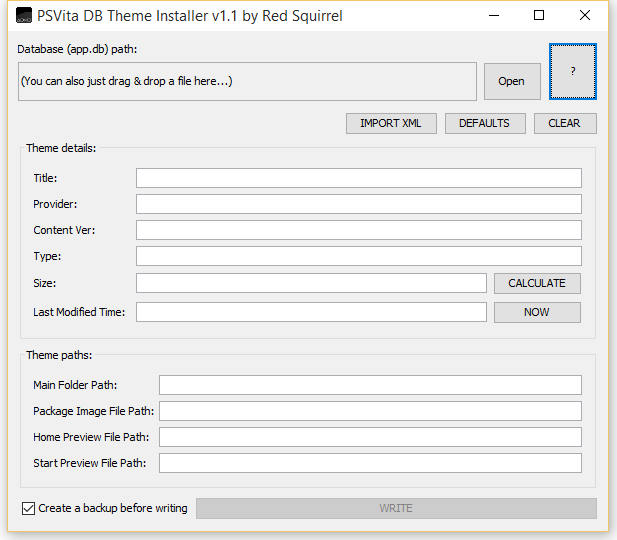Select the Content Ver text box

click(x=358, y=230)
